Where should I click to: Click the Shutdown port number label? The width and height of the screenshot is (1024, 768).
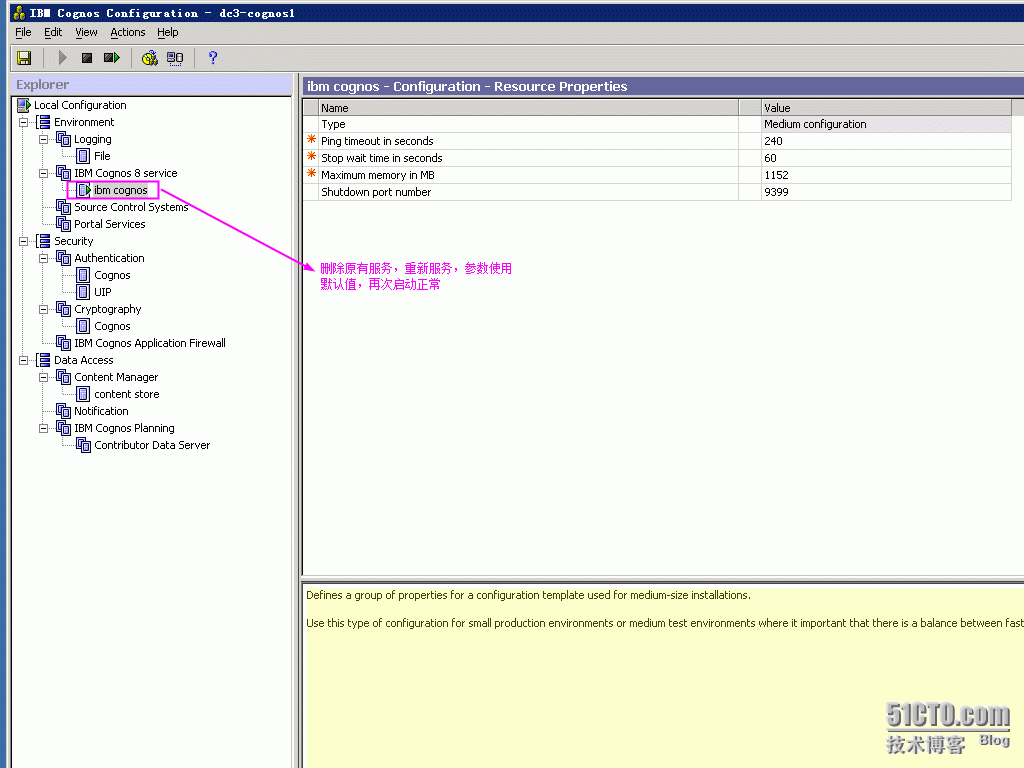click(376, 192)
